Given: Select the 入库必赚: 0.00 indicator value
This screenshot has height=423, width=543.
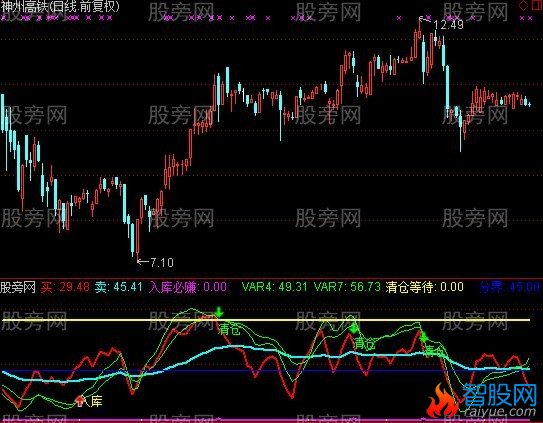Looking at the screenshot, I should tap(188, 287).
